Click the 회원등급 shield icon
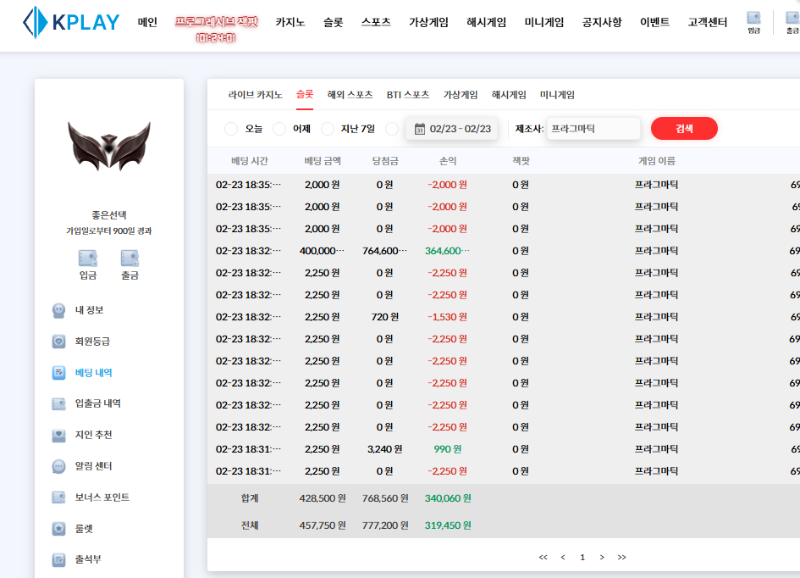 click(59, 341)
